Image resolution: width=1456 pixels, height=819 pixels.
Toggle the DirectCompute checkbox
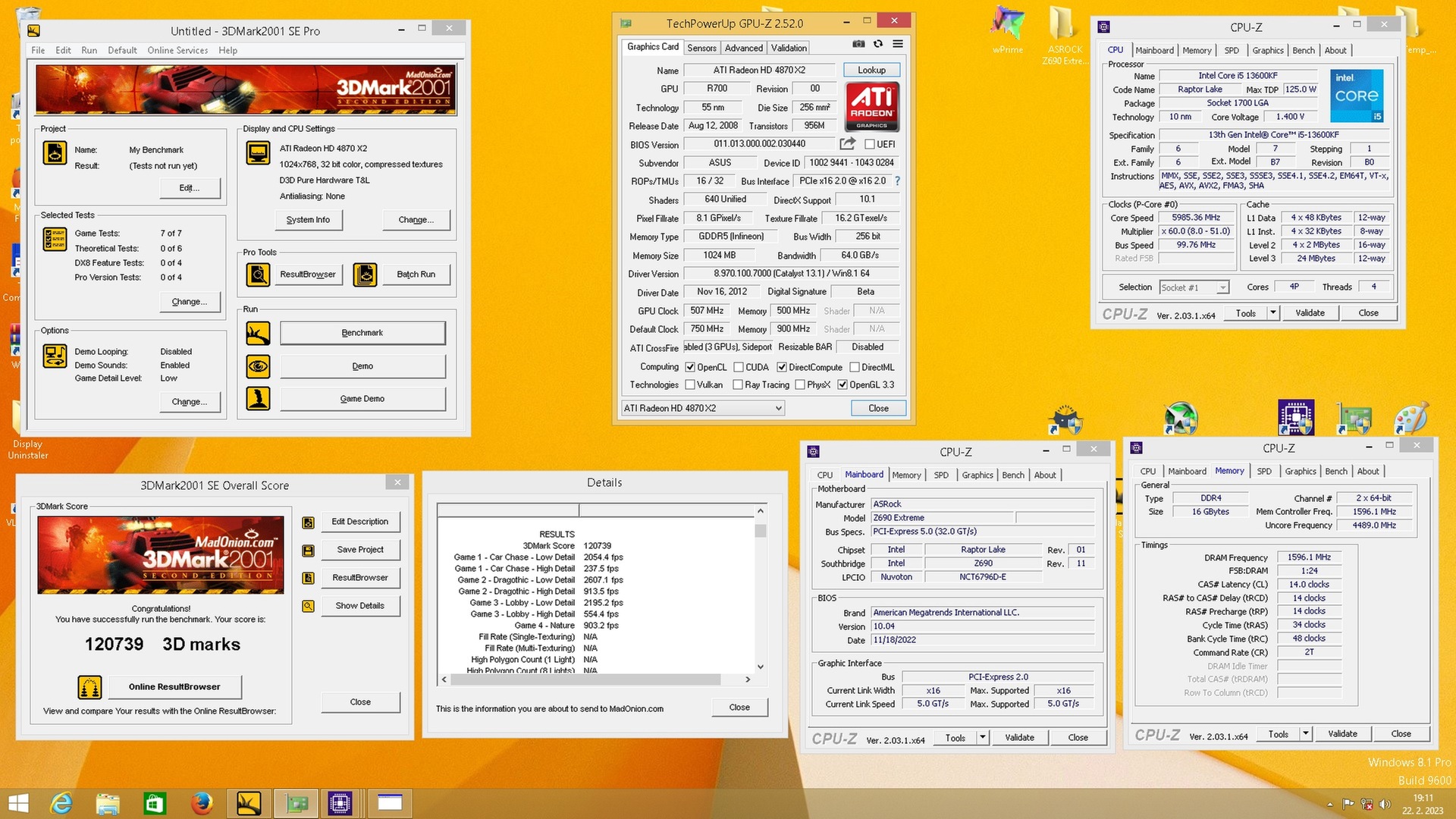click(782, 367)
